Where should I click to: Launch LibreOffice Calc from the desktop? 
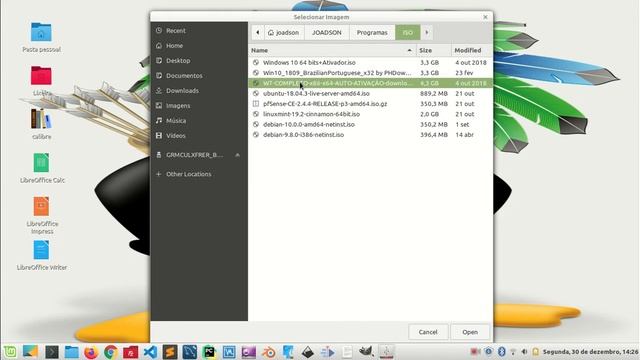pyautogui.click(x=41, y=167)
